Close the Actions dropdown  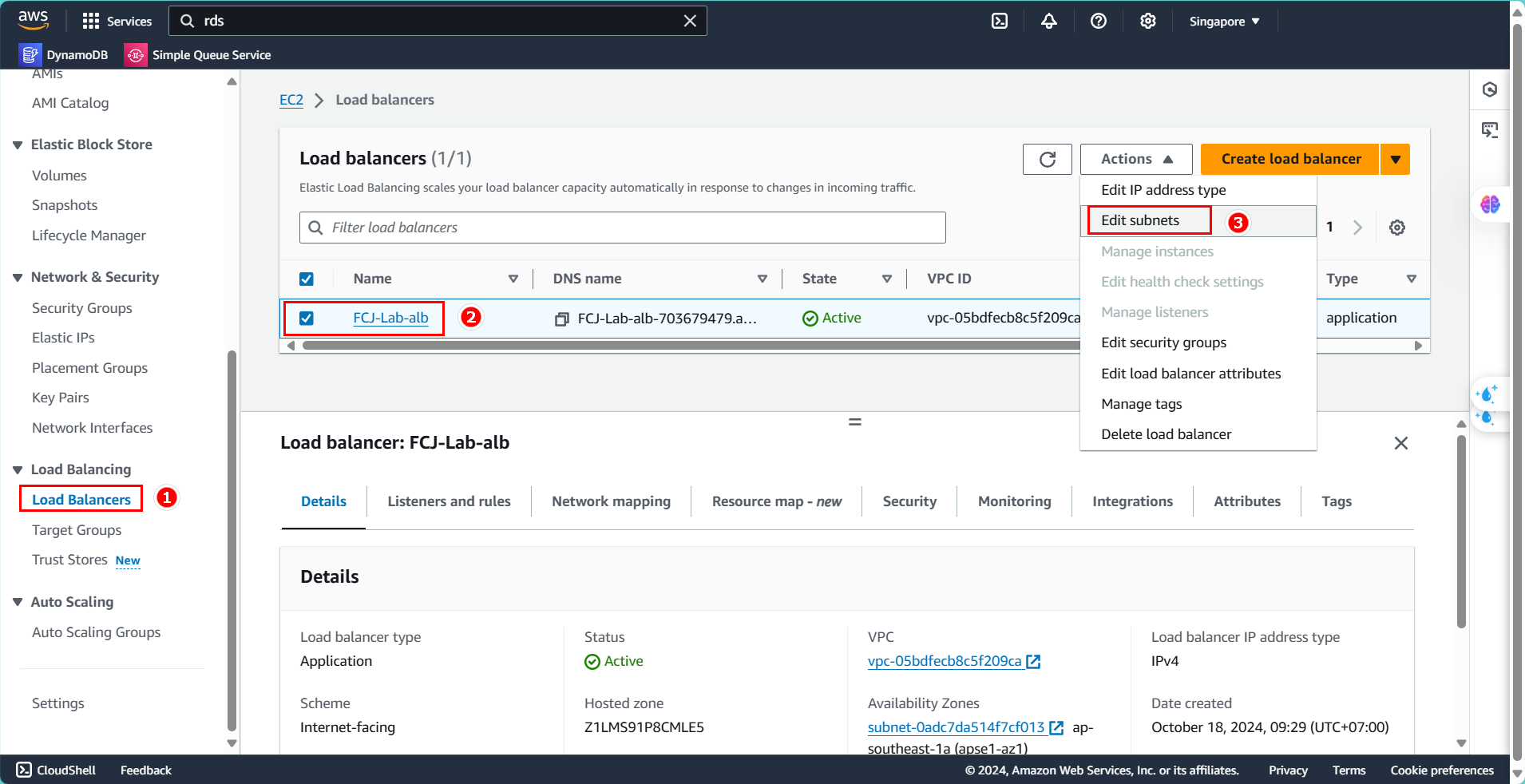[1136, 159]
